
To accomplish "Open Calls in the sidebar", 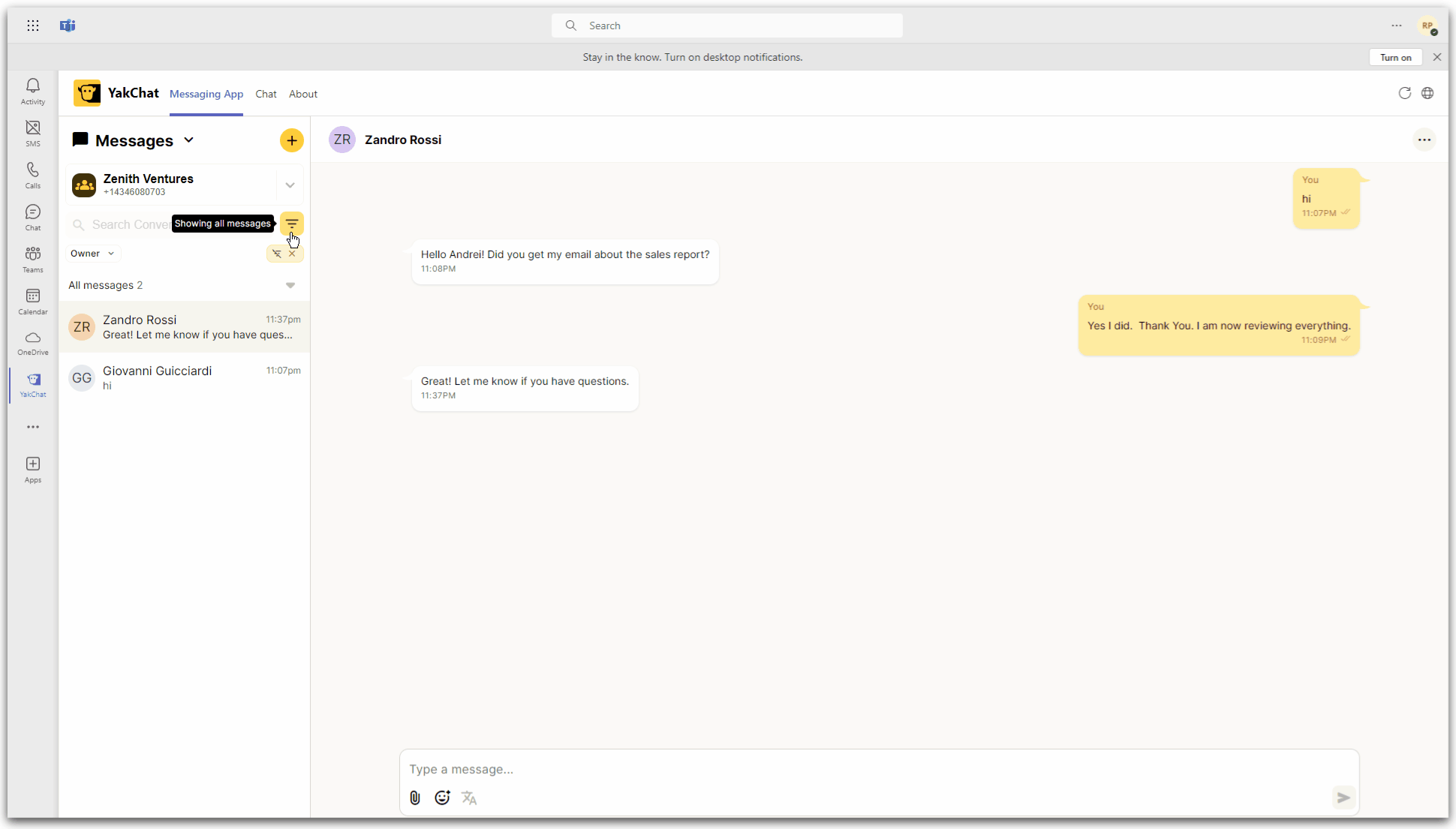I will click(33, 176).
